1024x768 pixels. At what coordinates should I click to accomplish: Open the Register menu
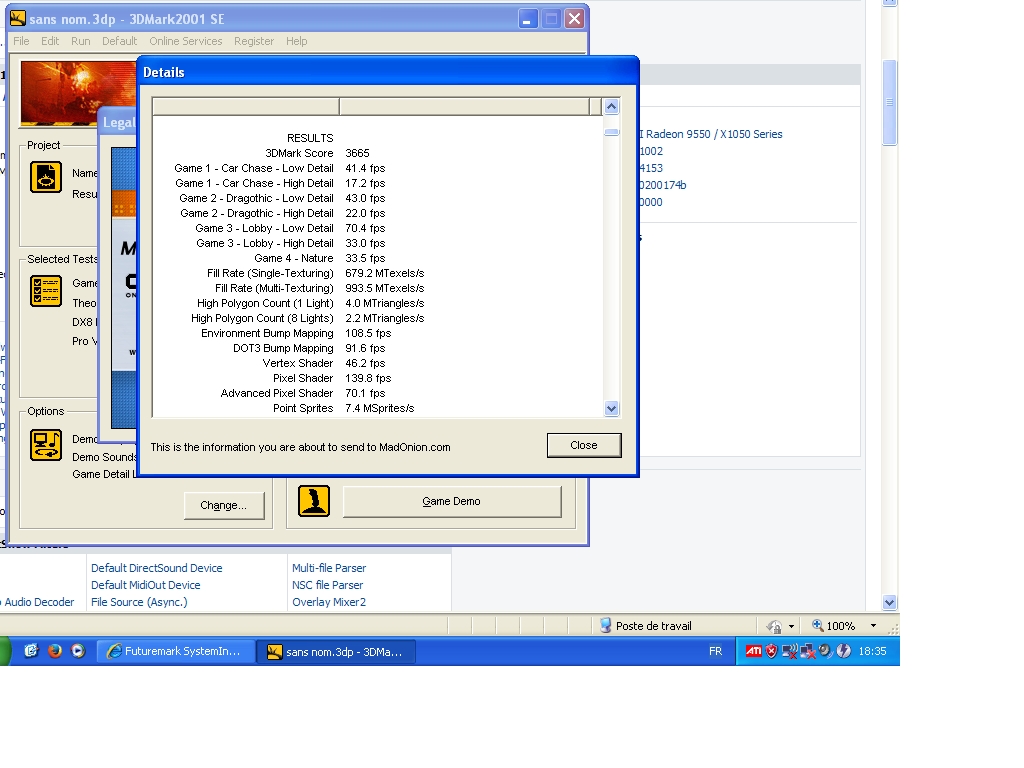[254, 41]
